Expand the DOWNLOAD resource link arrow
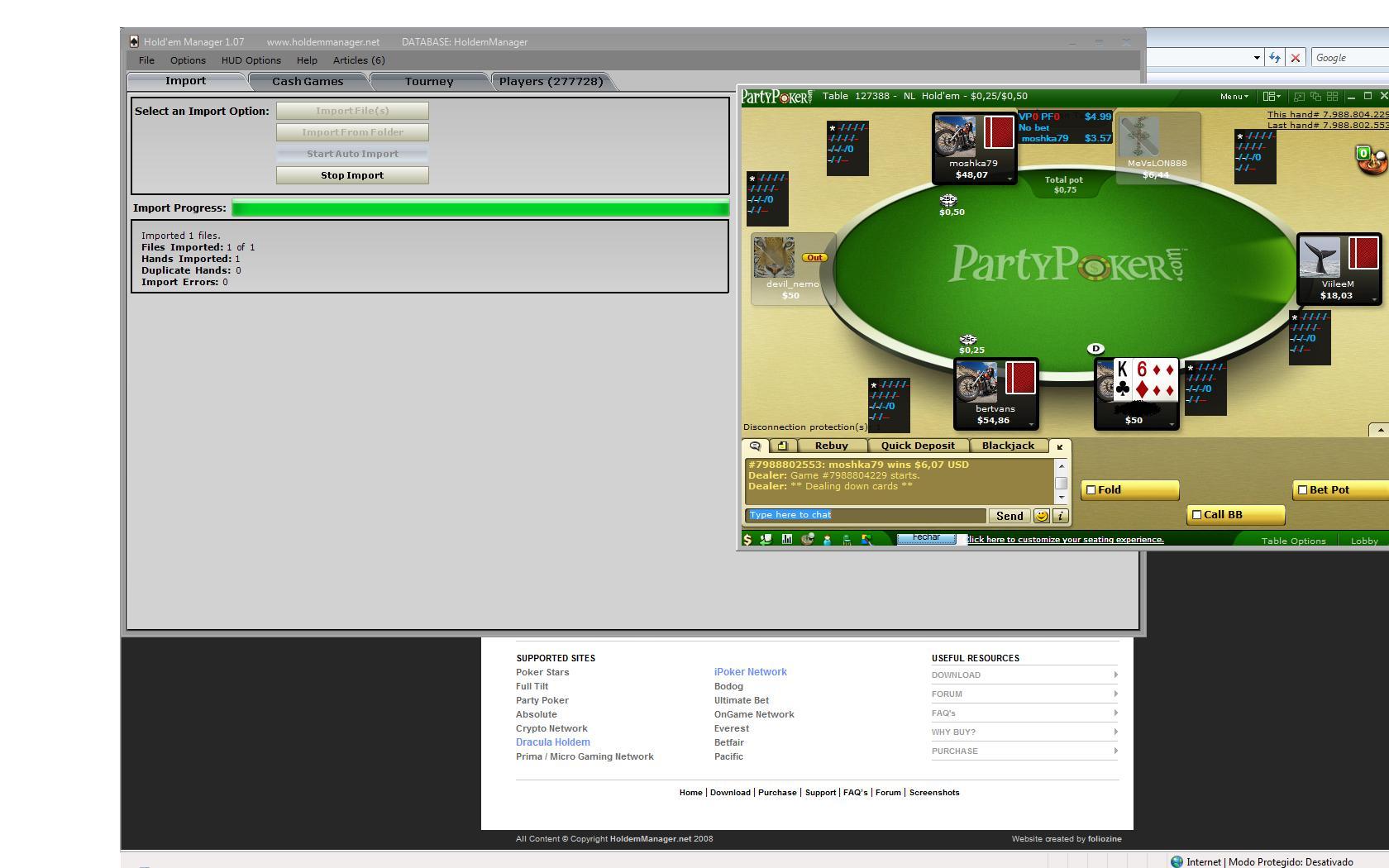 click(1115, 675)
